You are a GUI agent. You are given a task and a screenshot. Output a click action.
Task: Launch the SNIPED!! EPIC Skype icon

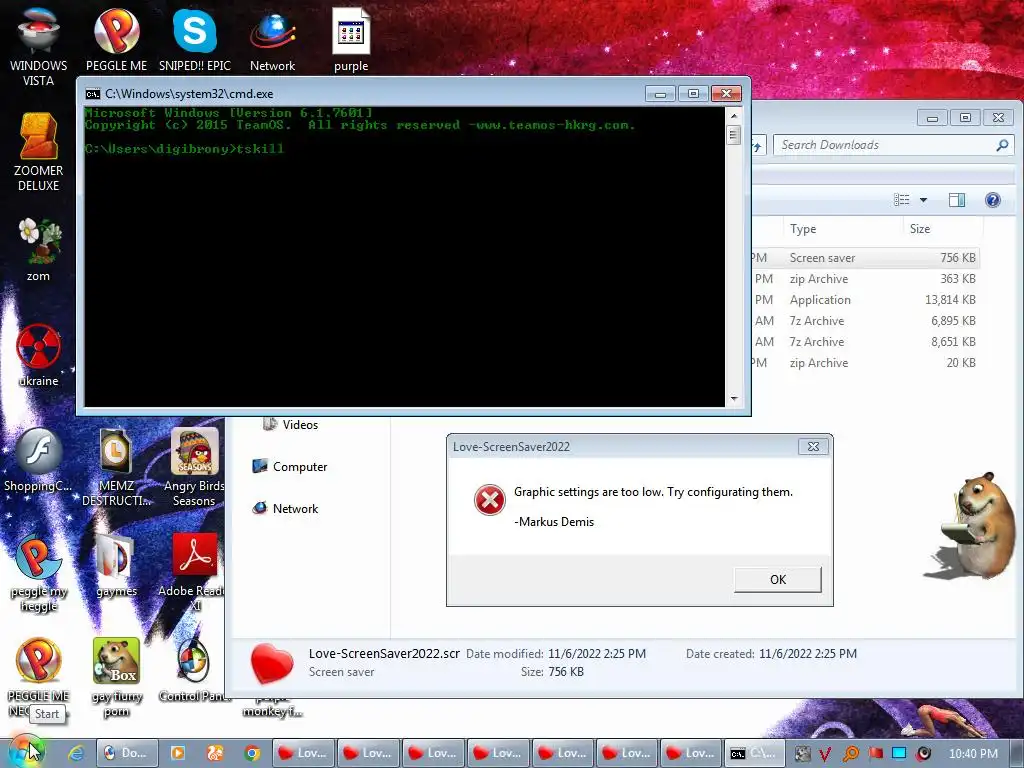(x=195, y=39)
